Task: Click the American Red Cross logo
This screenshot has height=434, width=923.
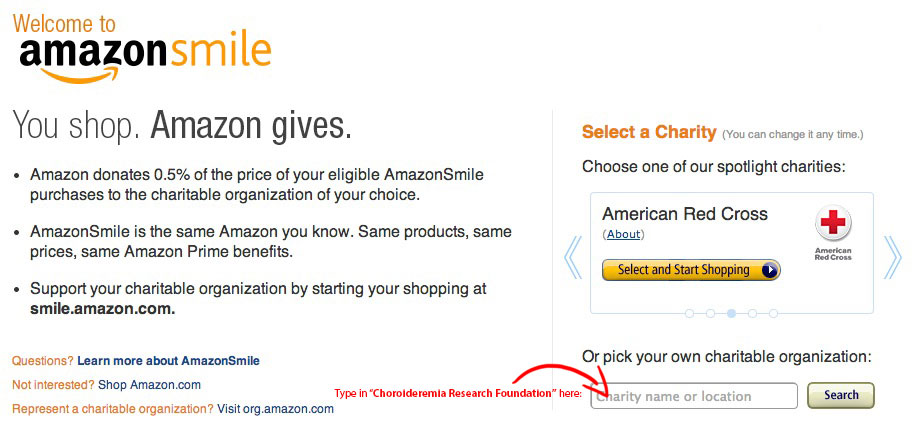Action: tap(833, 233)
